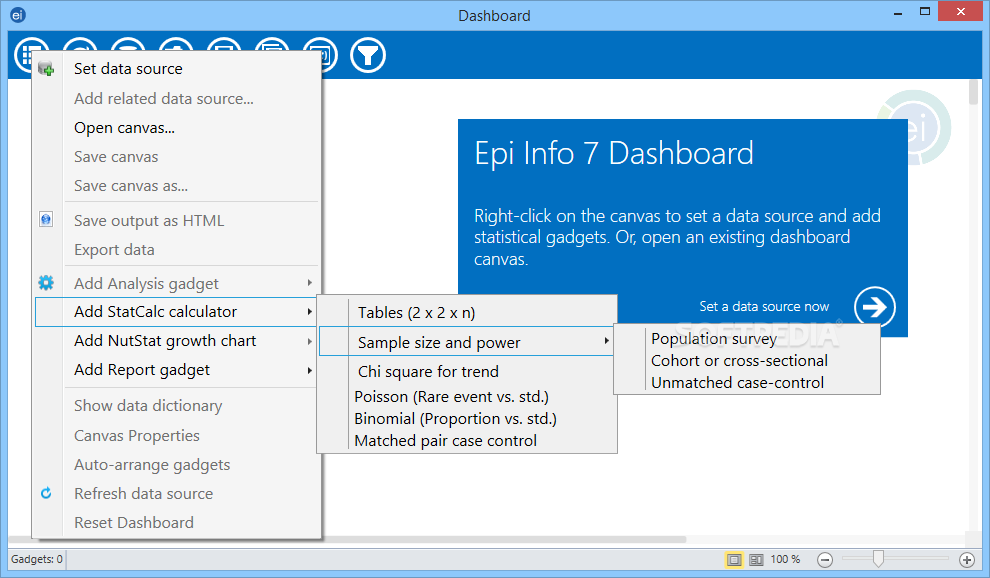The width and height of the screenshot is (990, 578).
Task: Click the Epi Info 7 Dashboard heading
Action: (x=614, y=154)
